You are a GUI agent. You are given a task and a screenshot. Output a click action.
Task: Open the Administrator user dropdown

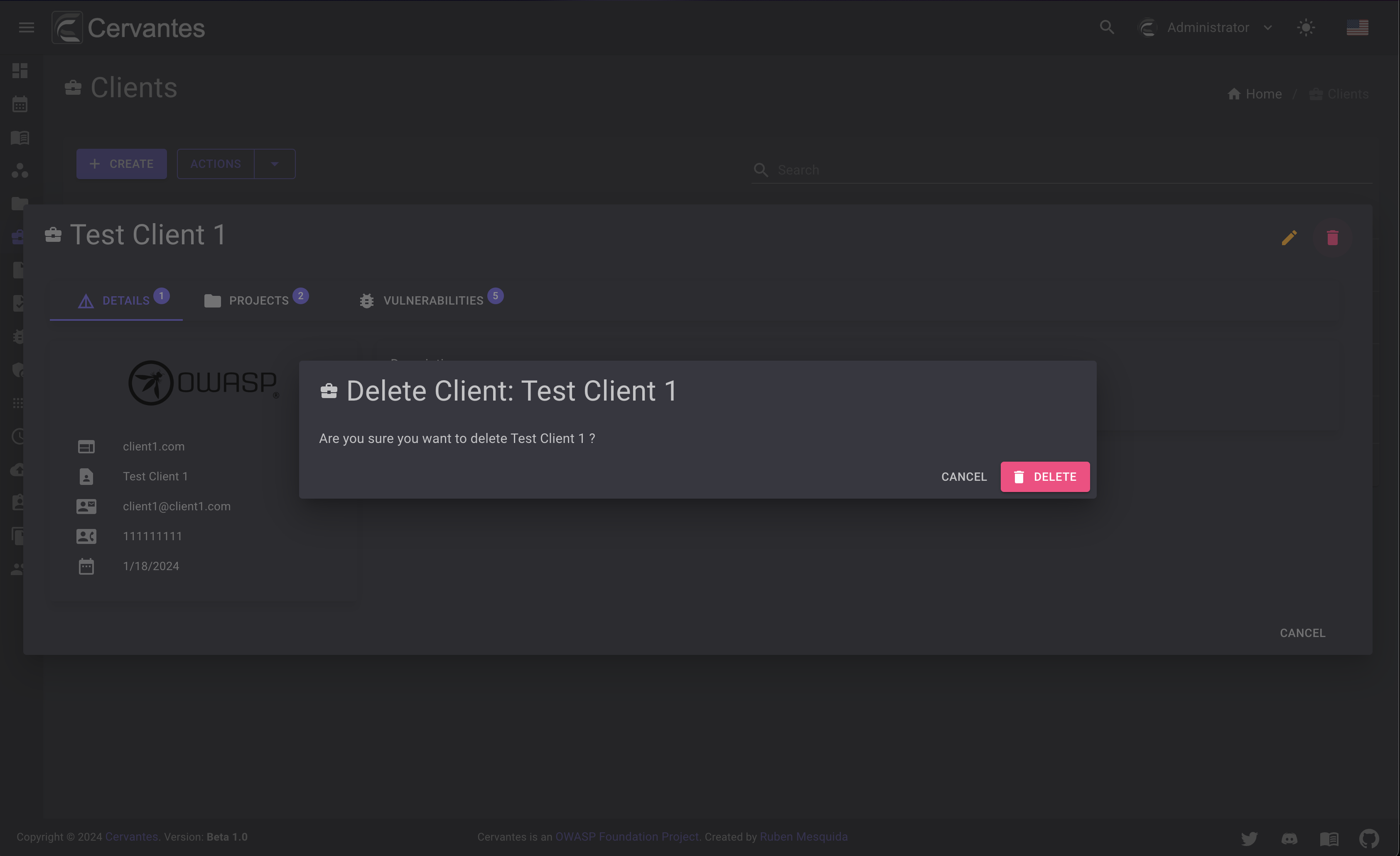point(1205,27)
